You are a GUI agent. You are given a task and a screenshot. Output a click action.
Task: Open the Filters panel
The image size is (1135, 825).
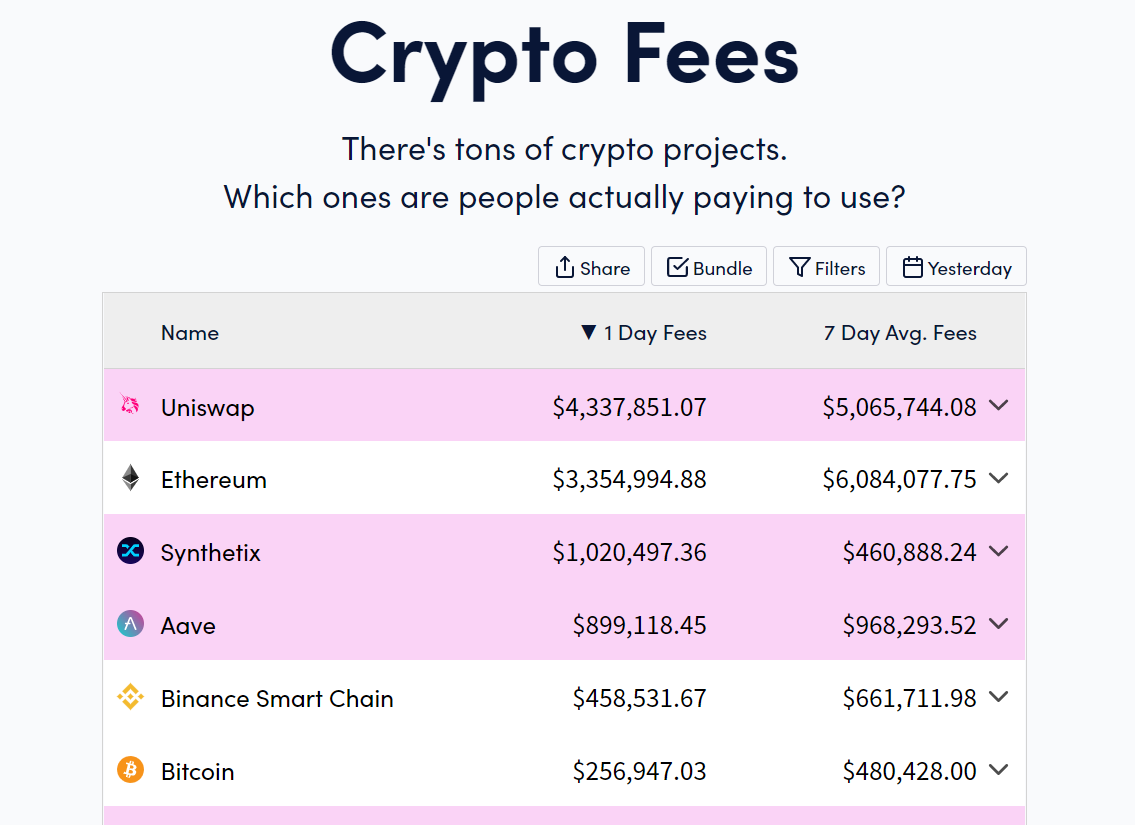point(826,267)
